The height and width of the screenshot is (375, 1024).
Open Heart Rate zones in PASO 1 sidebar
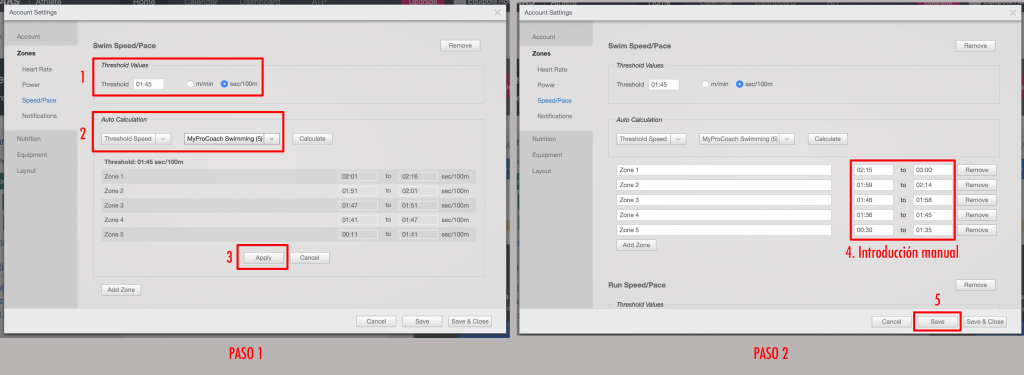click(37, 69)
